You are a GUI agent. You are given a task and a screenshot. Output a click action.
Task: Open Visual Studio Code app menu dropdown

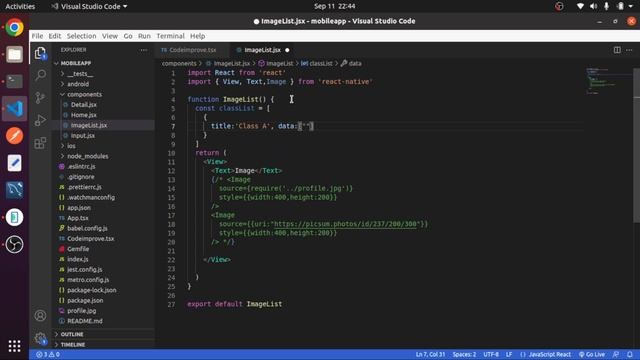(89, 6)
